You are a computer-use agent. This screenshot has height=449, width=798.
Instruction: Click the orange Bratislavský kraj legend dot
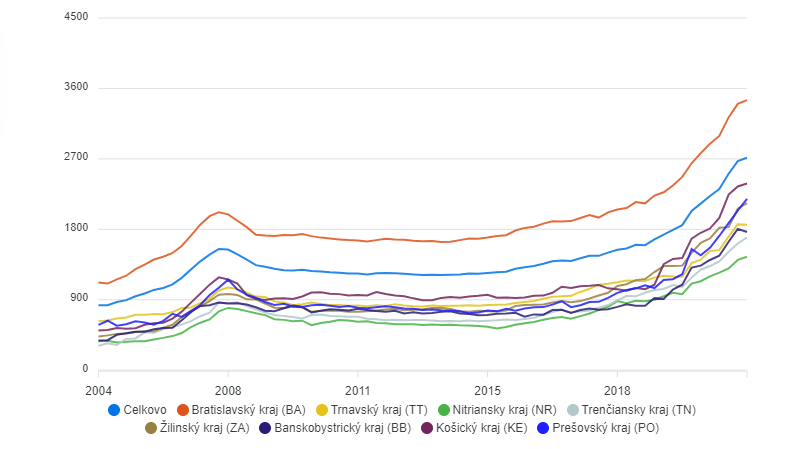pos(183,410)
